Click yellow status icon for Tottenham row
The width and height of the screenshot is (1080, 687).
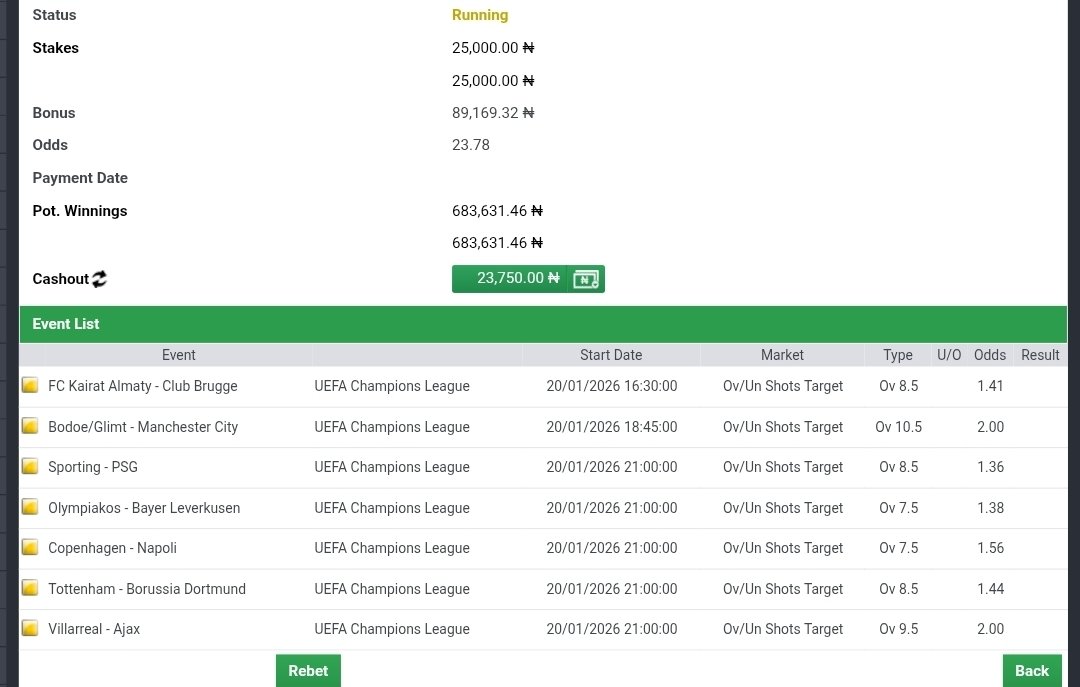[x=30, y=588]
